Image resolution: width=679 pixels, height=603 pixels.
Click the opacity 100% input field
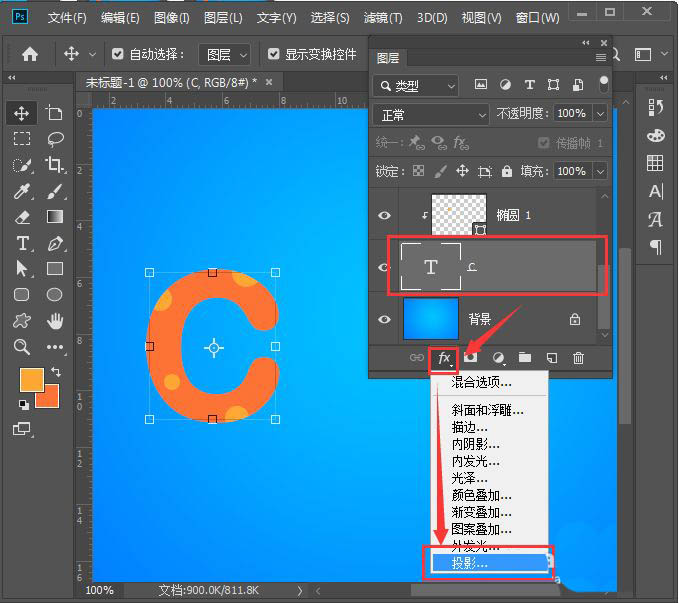point(573,113)
